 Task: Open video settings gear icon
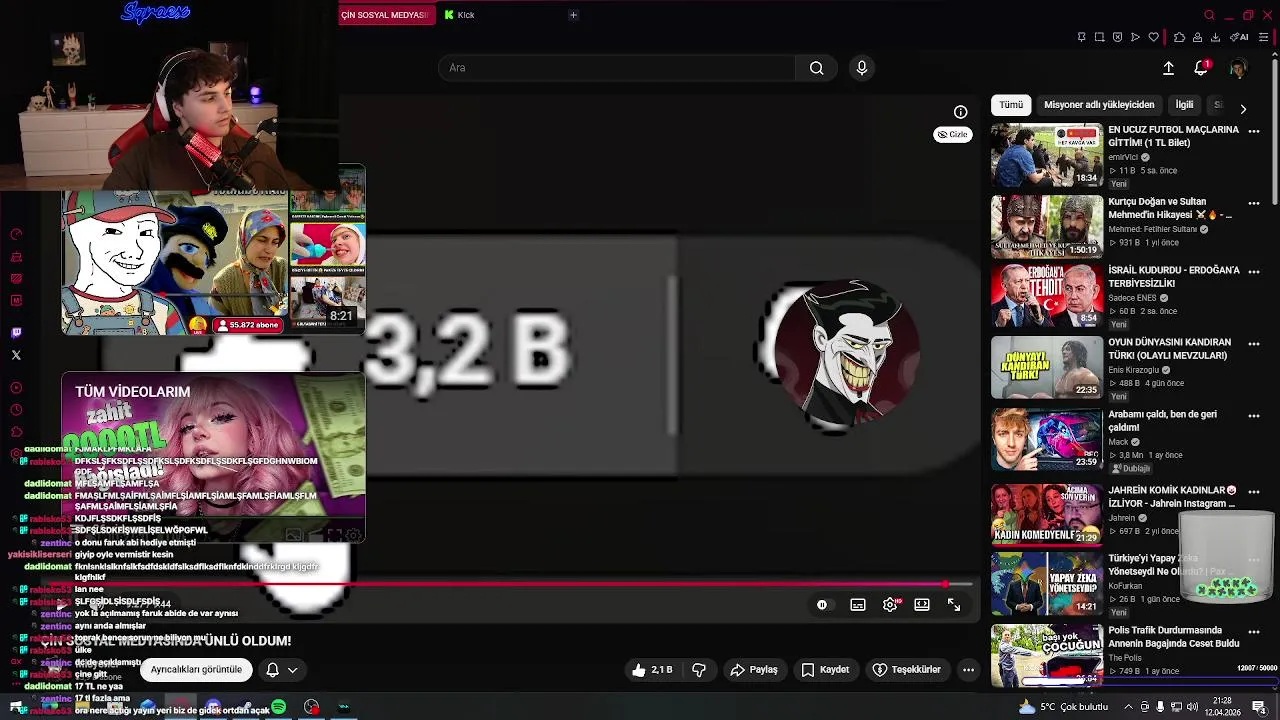[x=890, y=605]
